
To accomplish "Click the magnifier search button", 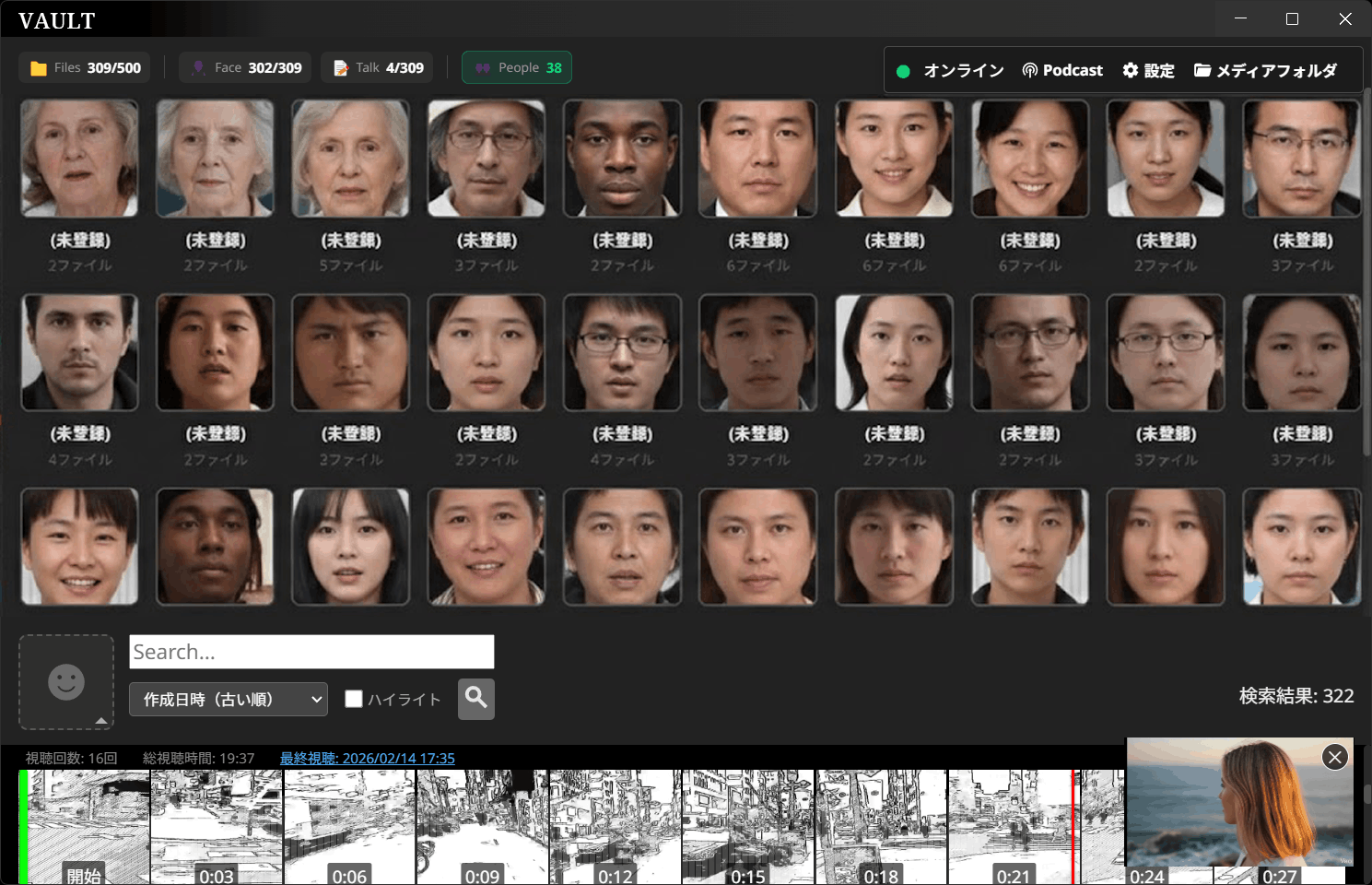I will (x=476, y=699).
